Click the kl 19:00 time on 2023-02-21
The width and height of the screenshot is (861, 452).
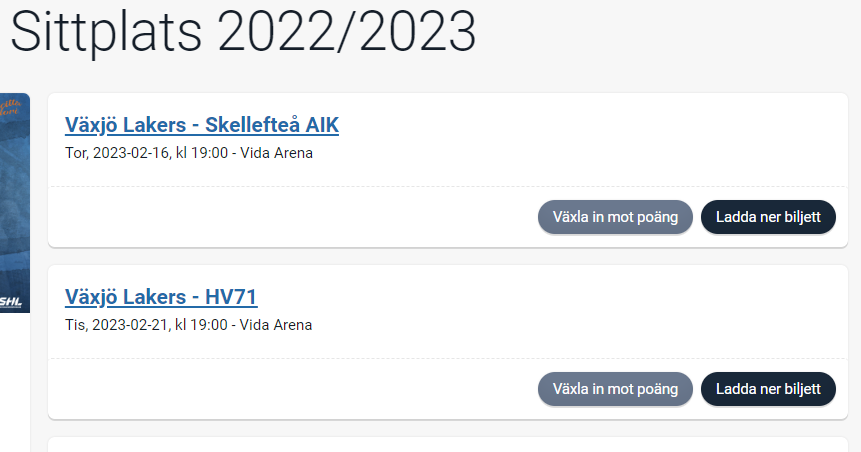click(x=201, y=325)
